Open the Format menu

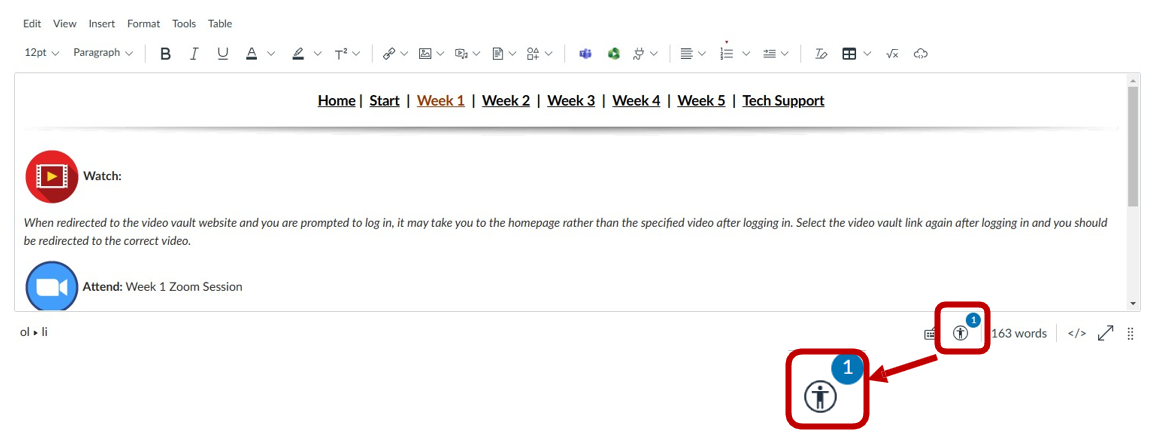[144, 24]
